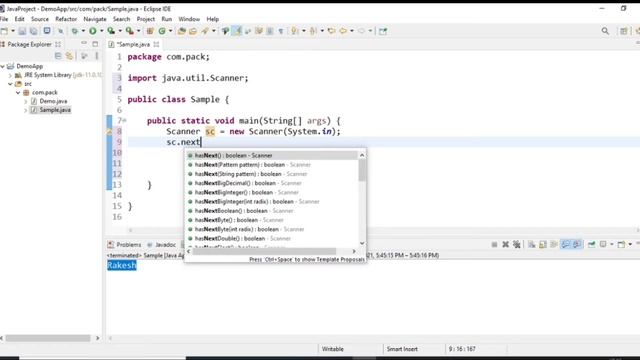Click the Terminate console square icon

[494, 244]
